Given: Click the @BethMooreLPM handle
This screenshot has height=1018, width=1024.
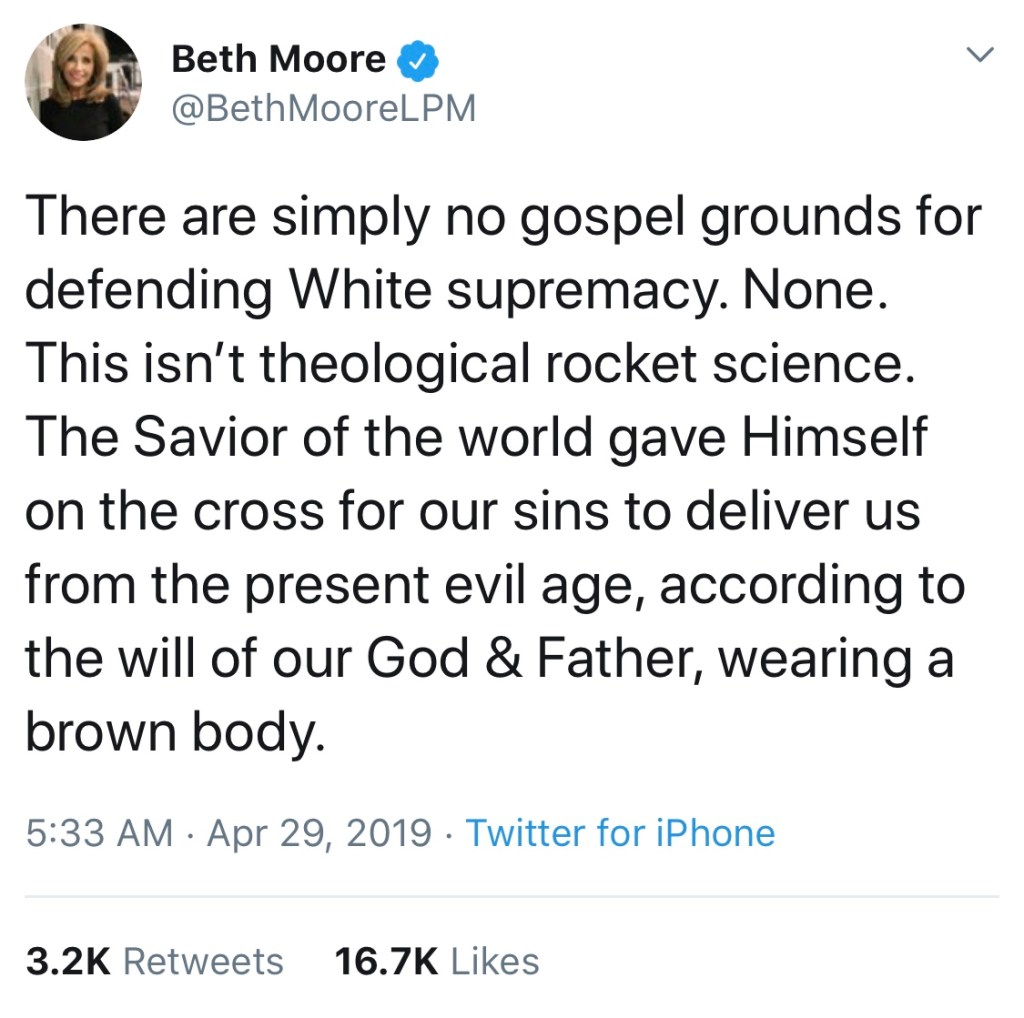Looking at the screenshot, I should (x=324, y=106).
